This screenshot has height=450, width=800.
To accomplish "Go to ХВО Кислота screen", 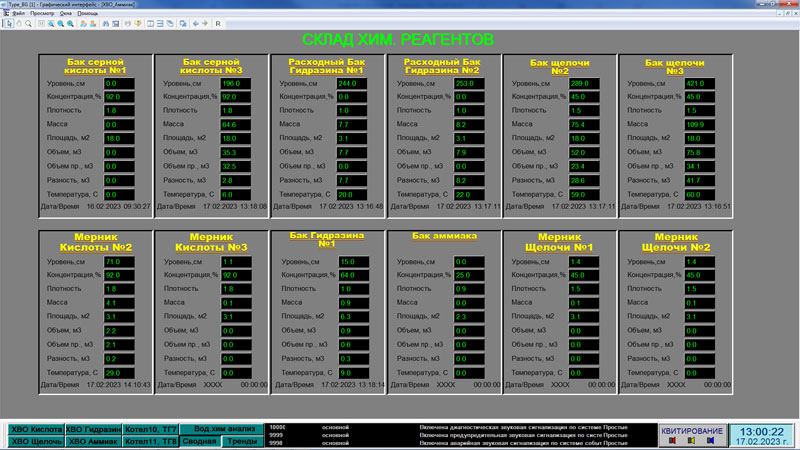I will [x=36, y=429].
